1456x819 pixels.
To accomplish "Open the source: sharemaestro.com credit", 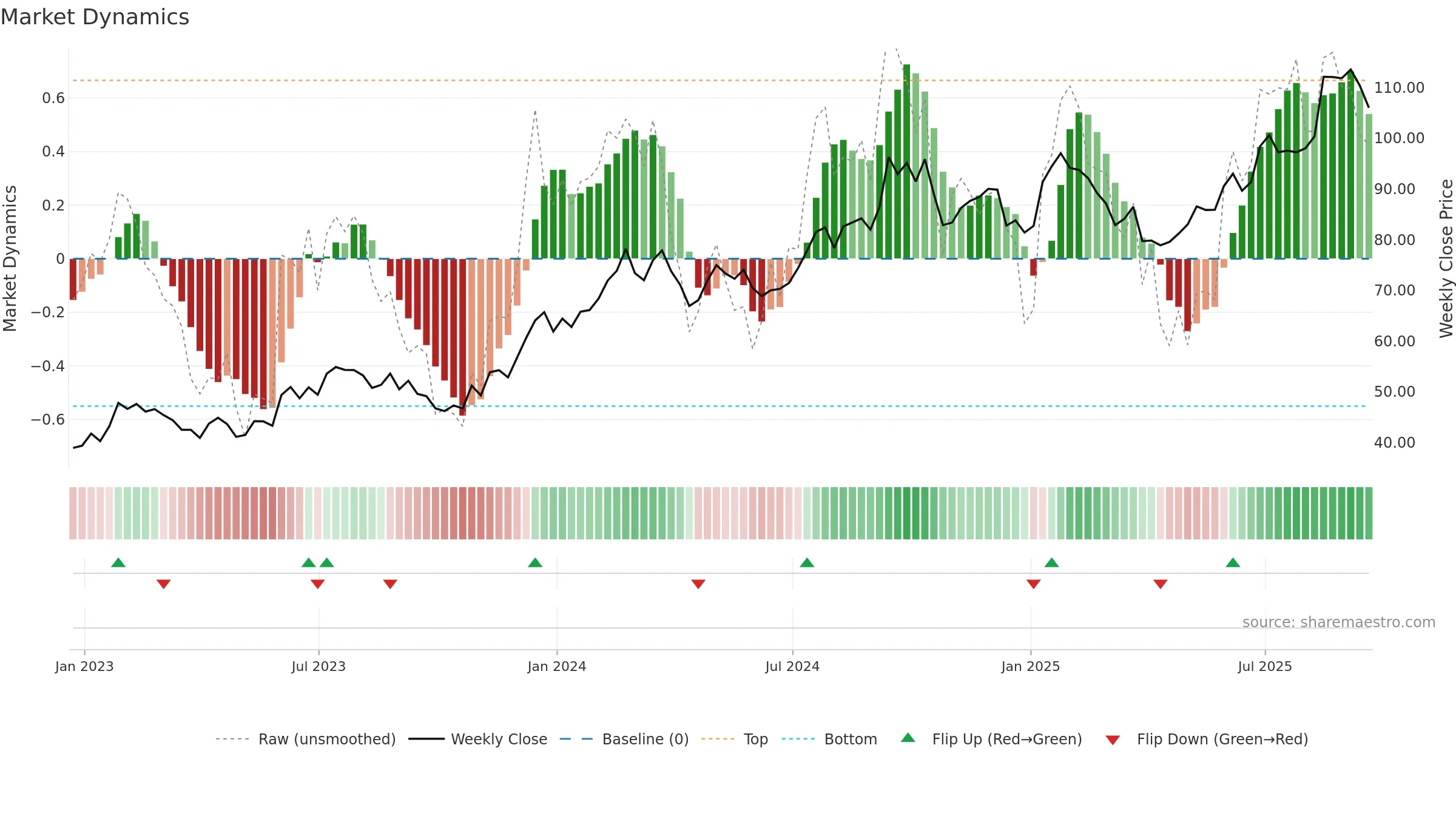I will (x=1339, y=622).
